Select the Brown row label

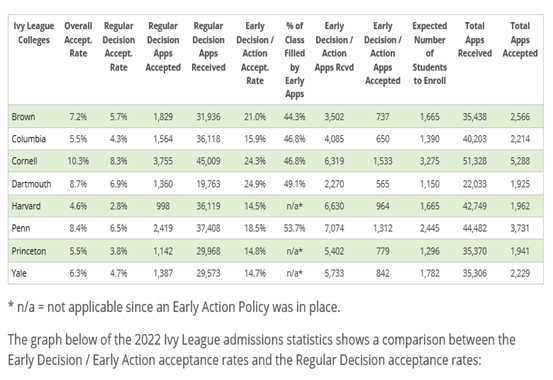[x=23, y=117]
